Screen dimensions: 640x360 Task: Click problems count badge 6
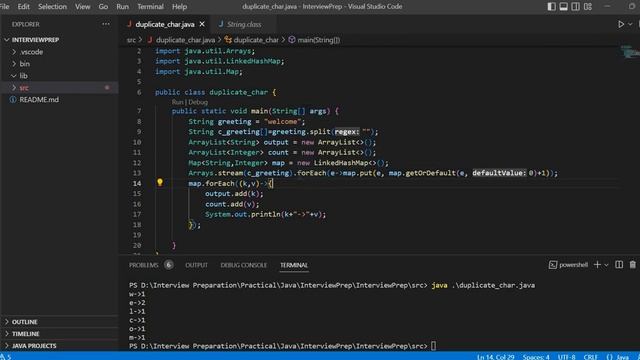169,265
